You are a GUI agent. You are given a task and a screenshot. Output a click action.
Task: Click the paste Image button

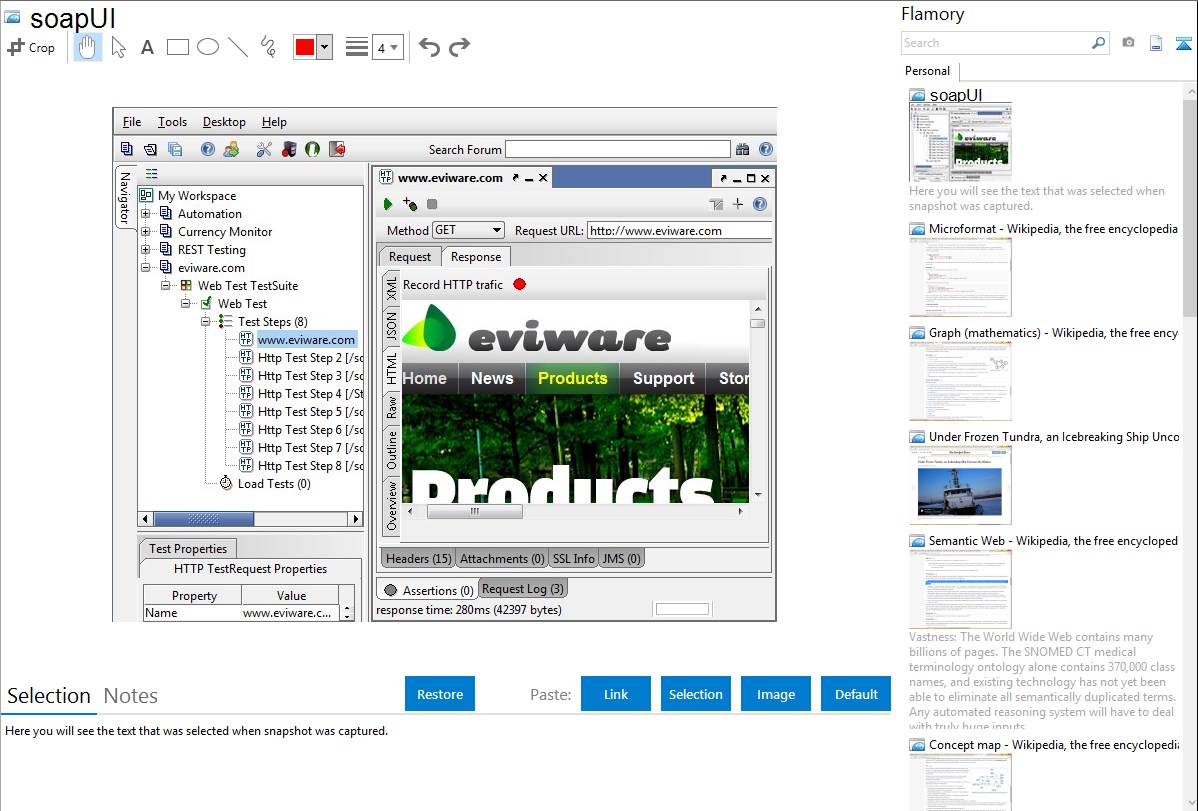pyautogui.click(x=776, y=694)
